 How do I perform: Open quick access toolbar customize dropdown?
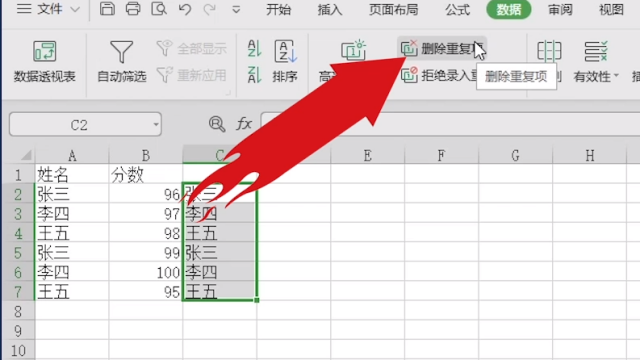pos(236,9)
